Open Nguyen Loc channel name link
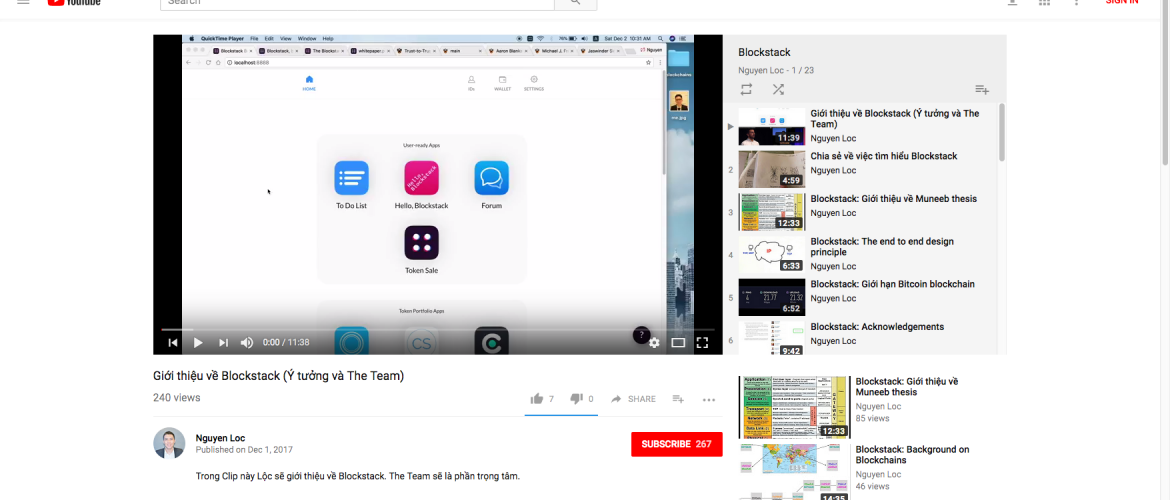This screenshot has width=1170, height=500. [221, 438]
